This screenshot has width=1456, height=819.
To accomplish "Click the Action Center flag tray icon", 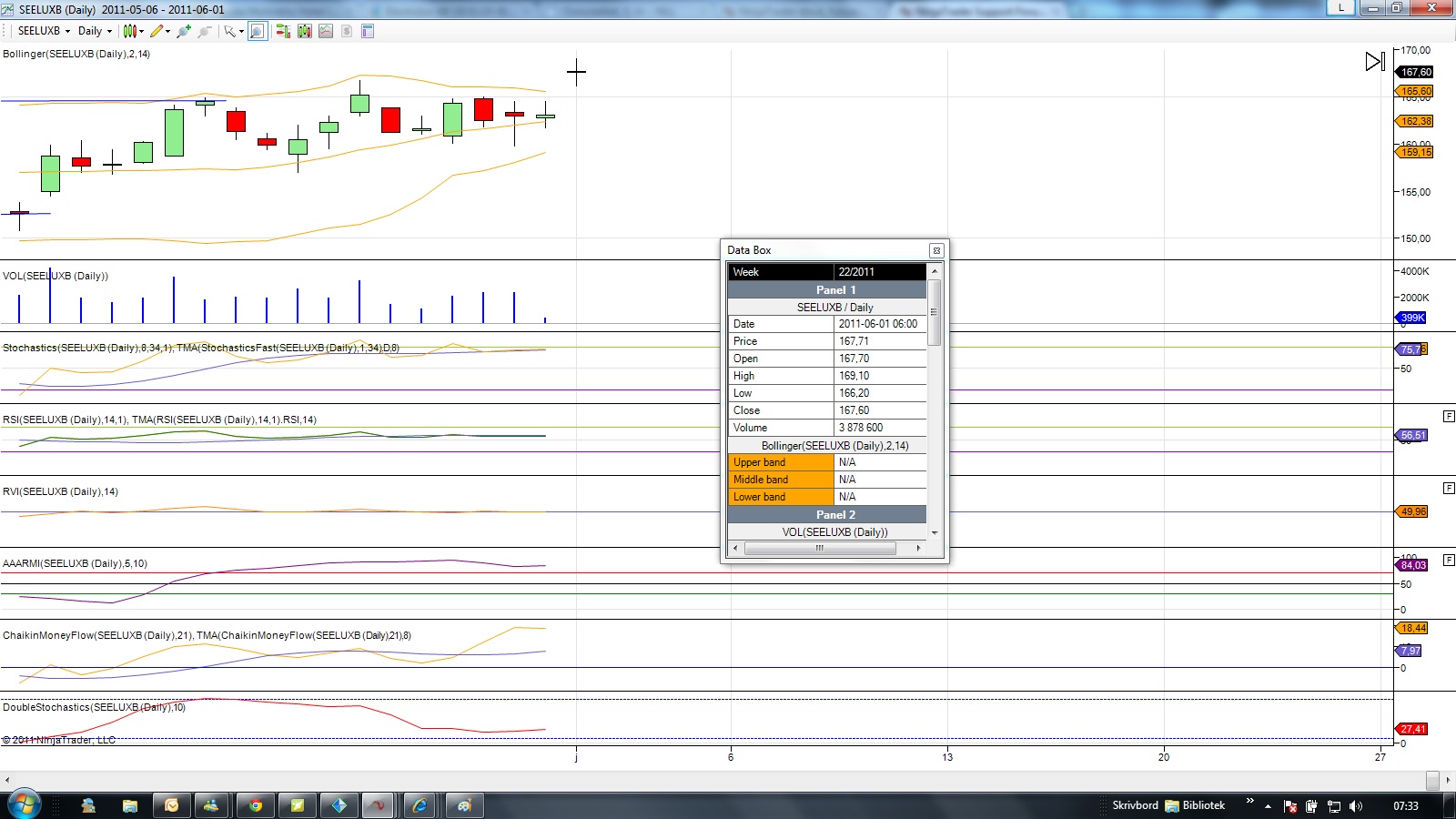I will click(x=1290, y=806).
